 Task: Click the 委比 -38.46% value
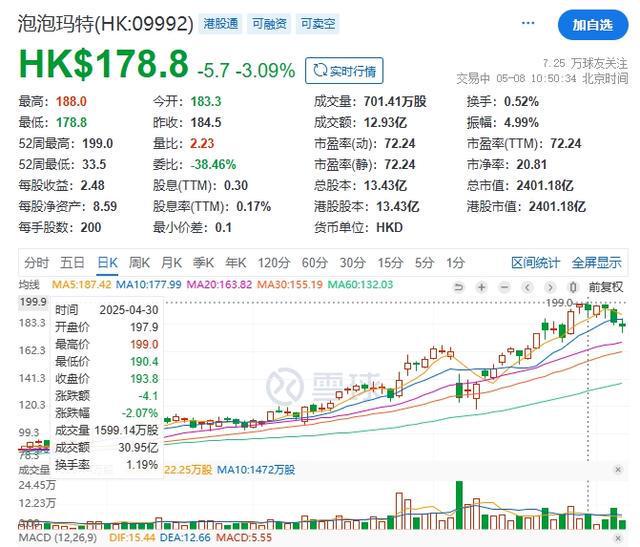point(213,165)
